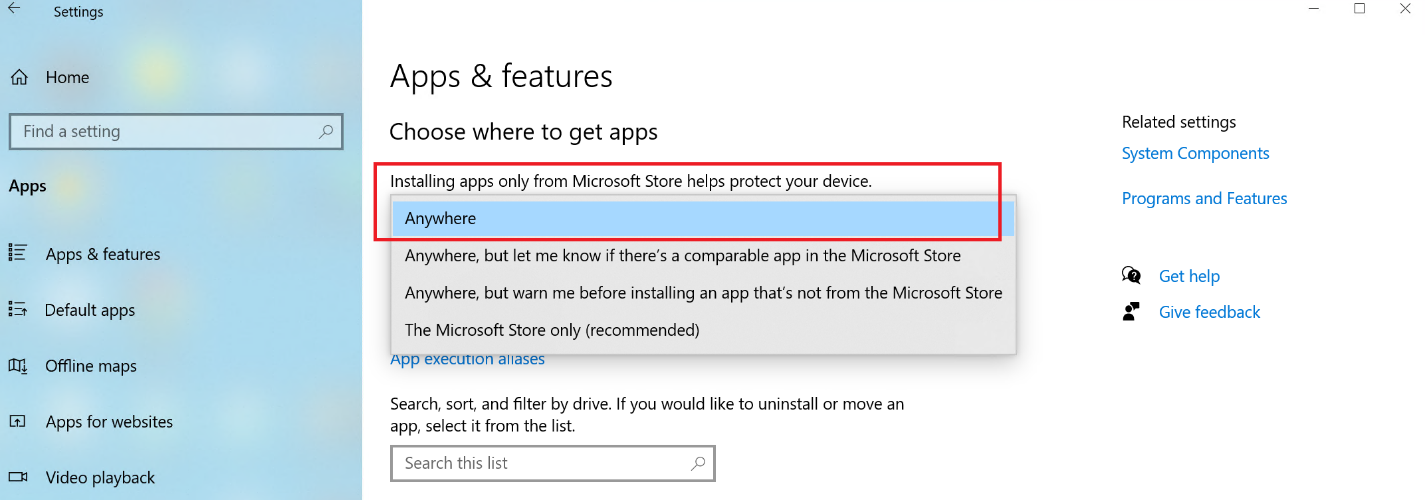Viewport: 1427px width, 502px height.
Task: Click the Search this list field
Action: pyautogui.click(x=553, y=463)
